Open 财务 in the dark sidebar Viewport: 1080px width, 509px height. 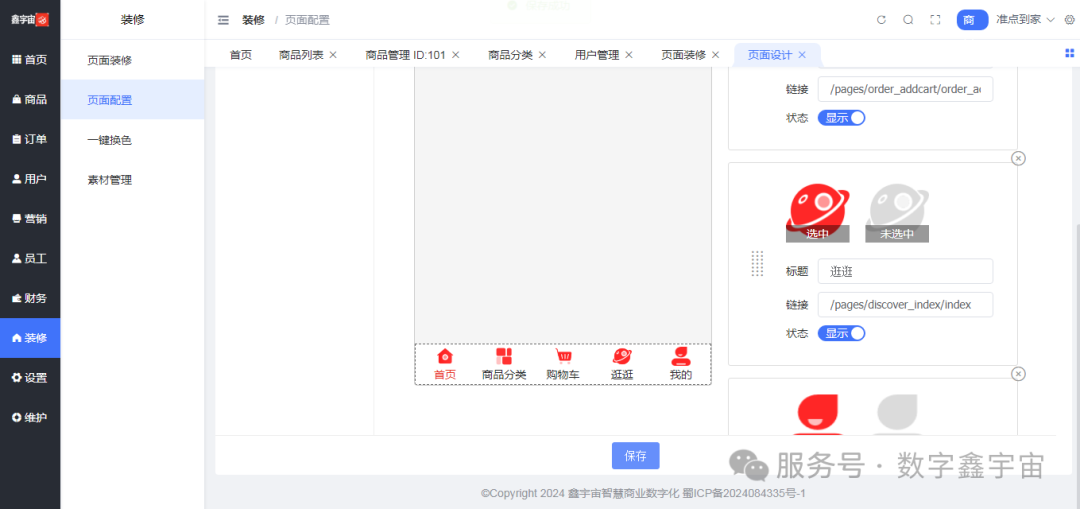[30, 299]
